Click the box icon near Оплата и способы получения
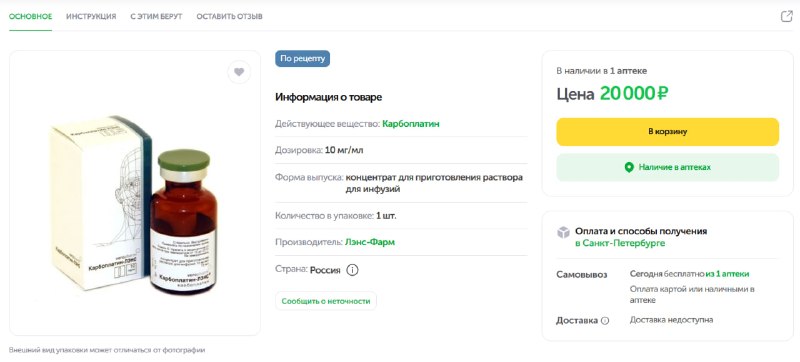800x362 pixels. (563, 232)
